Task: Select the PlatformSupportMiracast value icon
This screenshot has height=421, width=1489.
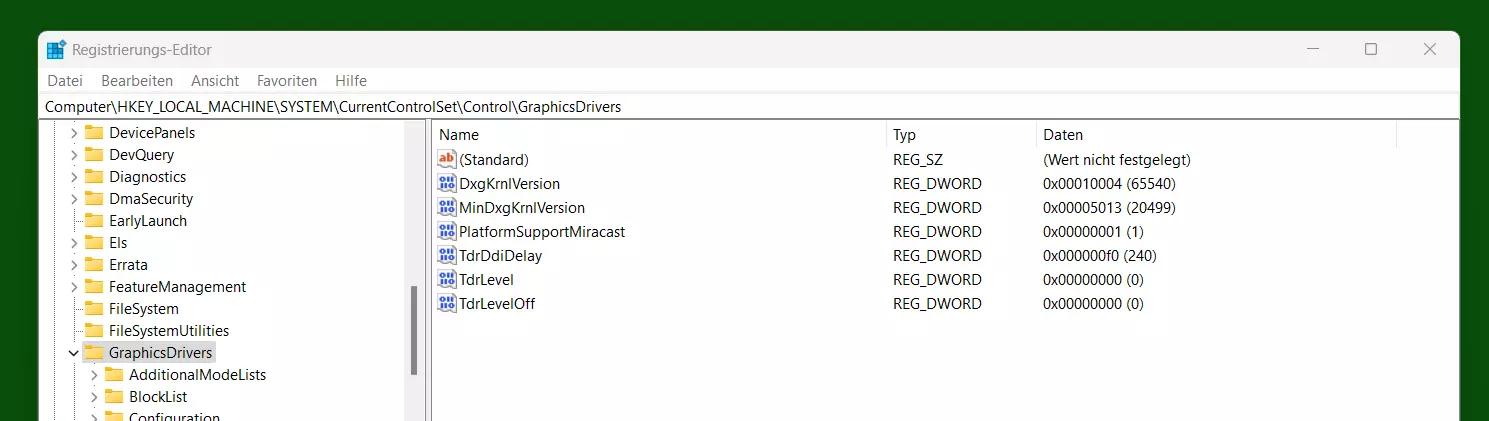Action: point(447,232)
